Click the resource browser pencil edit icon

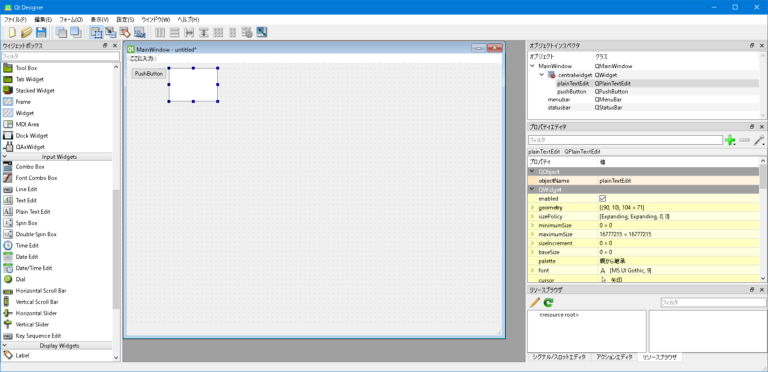pyautogui.click(x=535, y=302)
